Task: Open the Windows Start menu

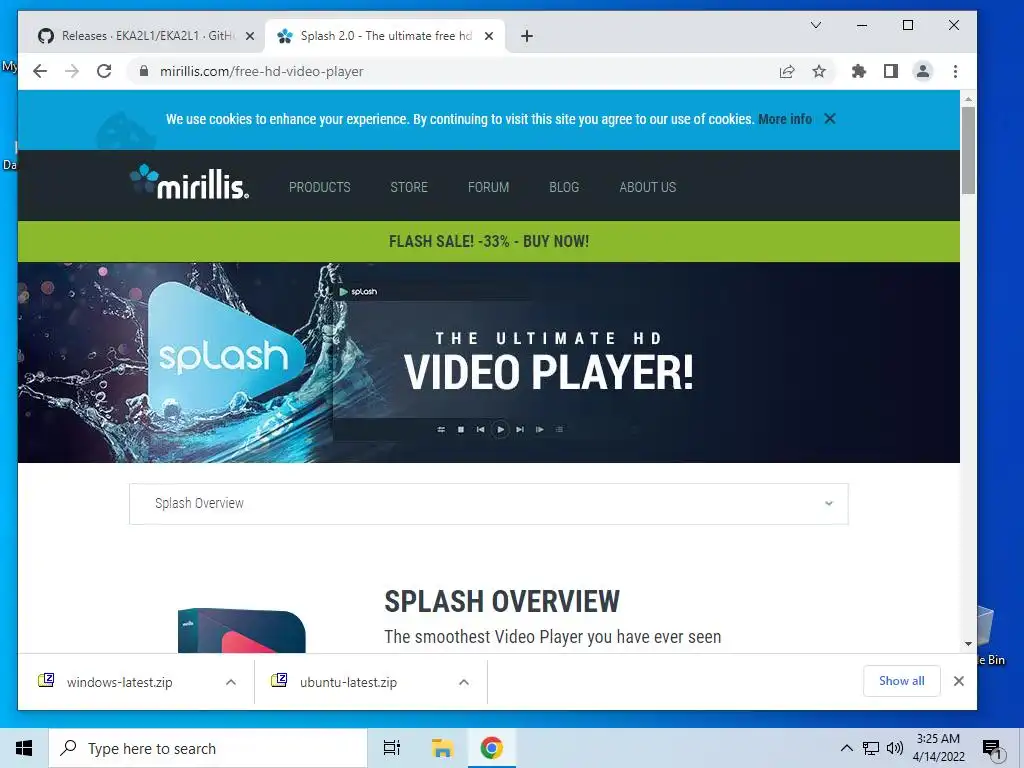Action: coord(24,748)
